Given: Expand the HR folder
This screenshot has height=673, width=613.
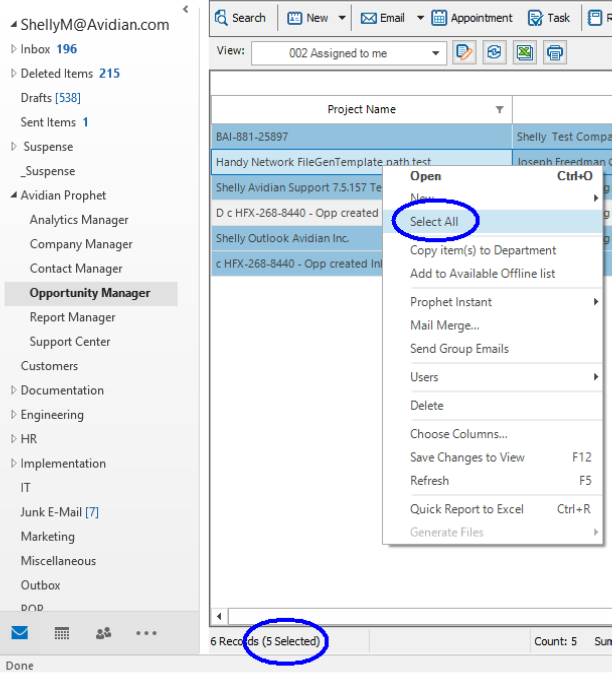Looking at the screenshot, I should click(x=14, y=439).
